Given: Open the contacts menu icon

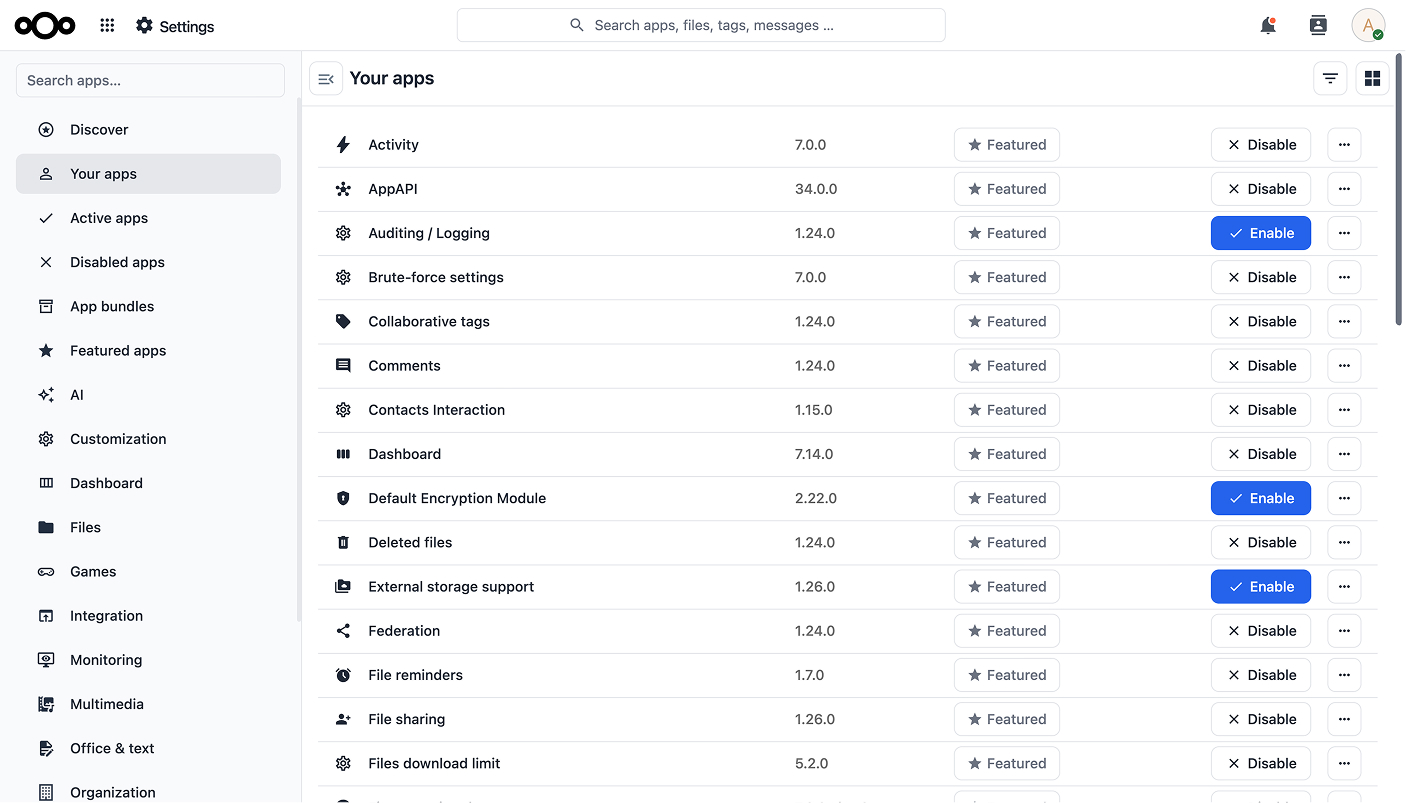Looking at the screenshot, I should pyautogui.click(x=1318, y=26).
